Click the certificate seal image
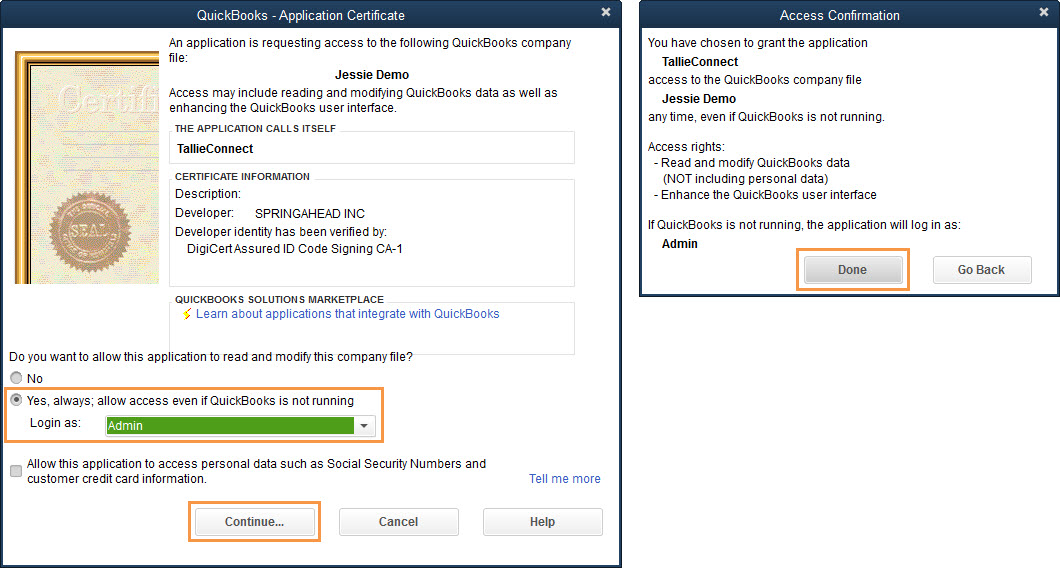This screenshot has width=1060, height=568. (x=90, y=232)
